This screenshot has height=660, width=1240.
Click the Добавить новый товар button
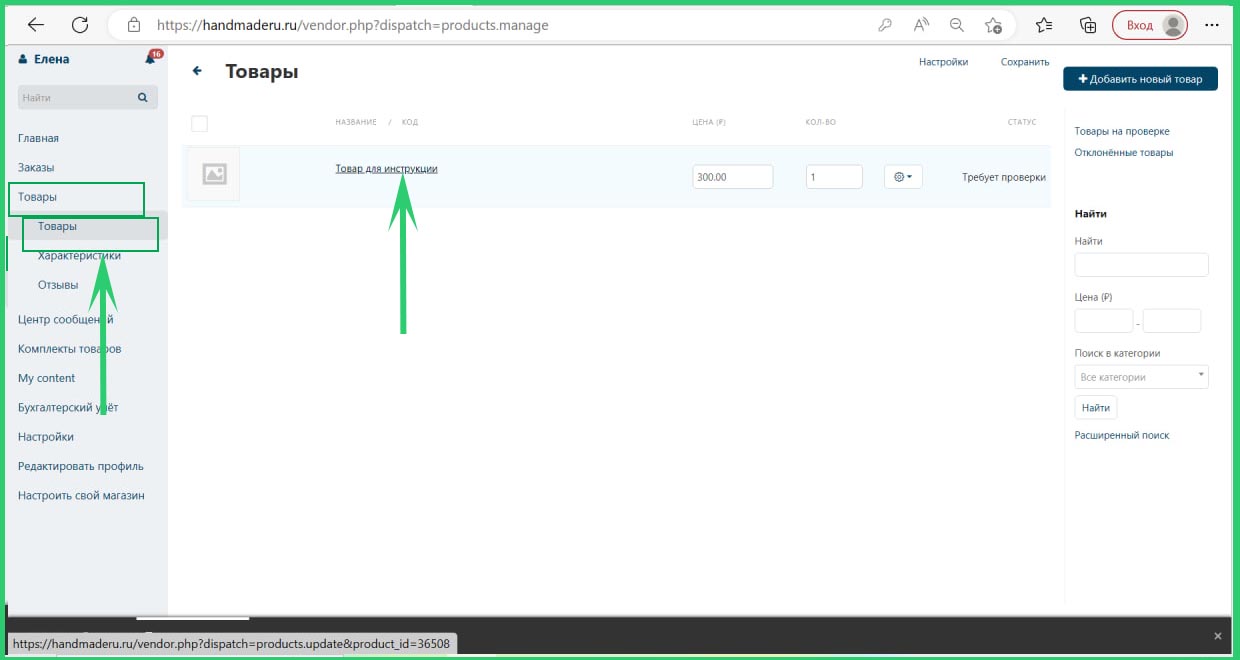[1140, 79]
